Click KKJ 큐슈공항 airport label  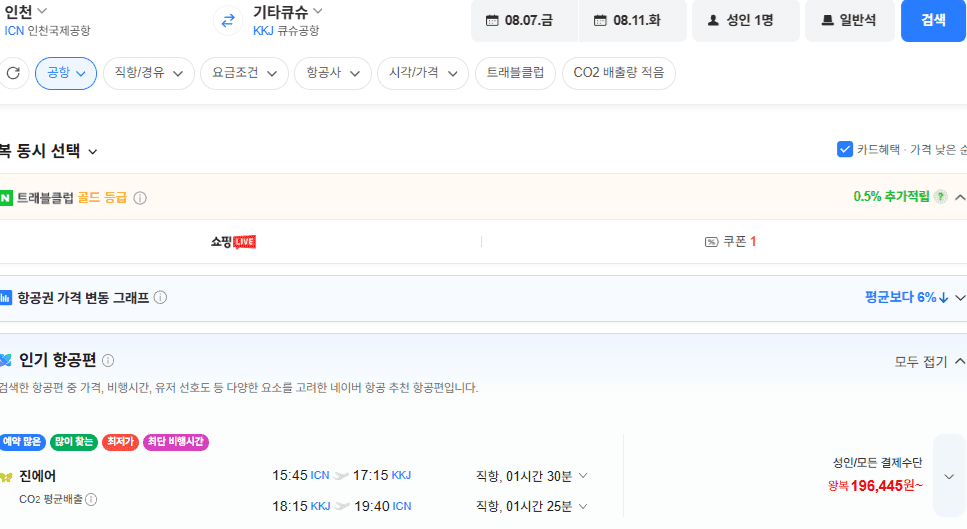(286, 31)
